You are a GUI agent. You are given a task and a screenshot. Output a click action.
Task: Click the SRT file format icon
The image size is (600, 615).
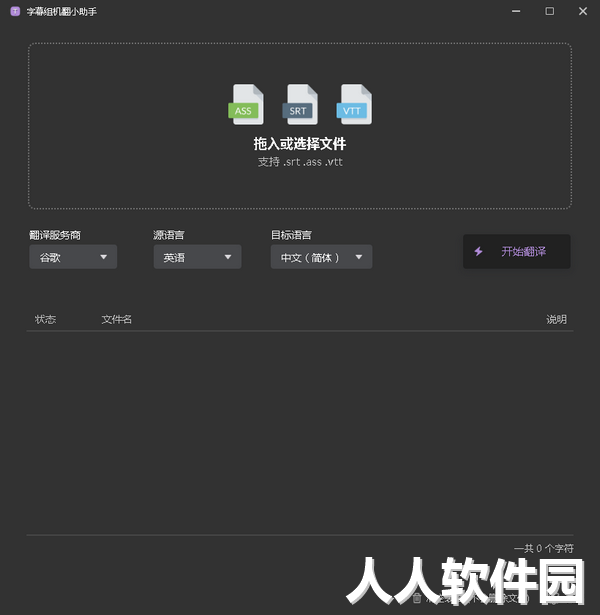coord(300,104)
